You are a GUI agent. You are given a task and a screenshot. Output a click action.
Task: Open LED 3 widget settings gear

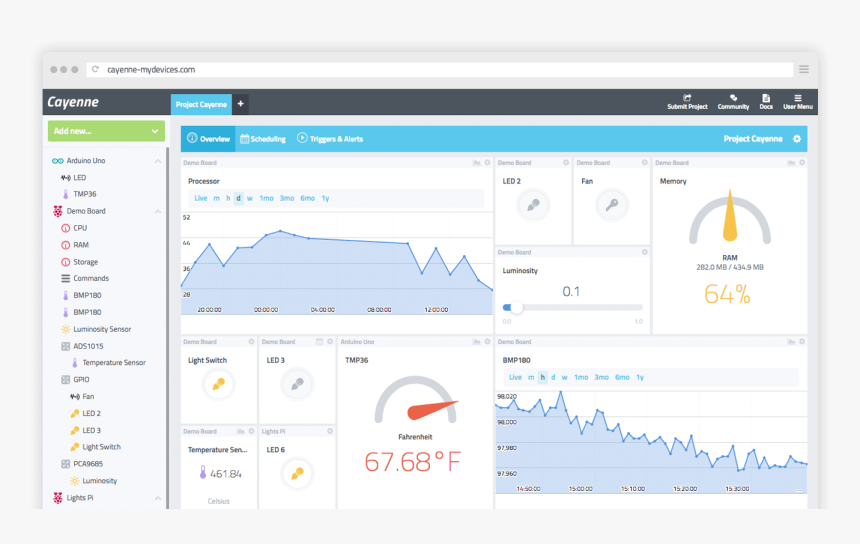[x=330, y=342]
